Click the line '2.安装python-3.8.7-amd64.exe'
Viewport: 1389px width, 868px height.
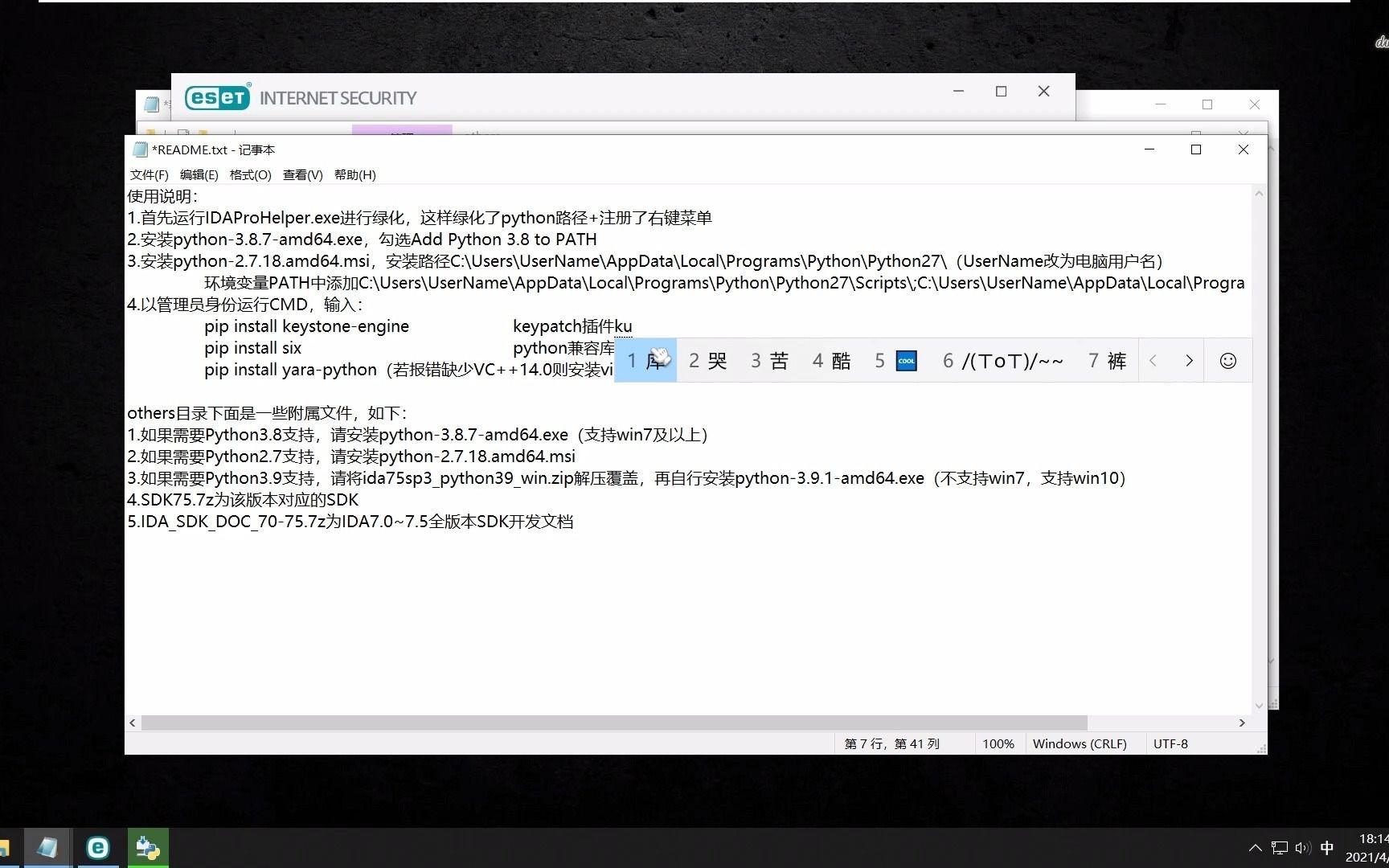coord(362,240)
